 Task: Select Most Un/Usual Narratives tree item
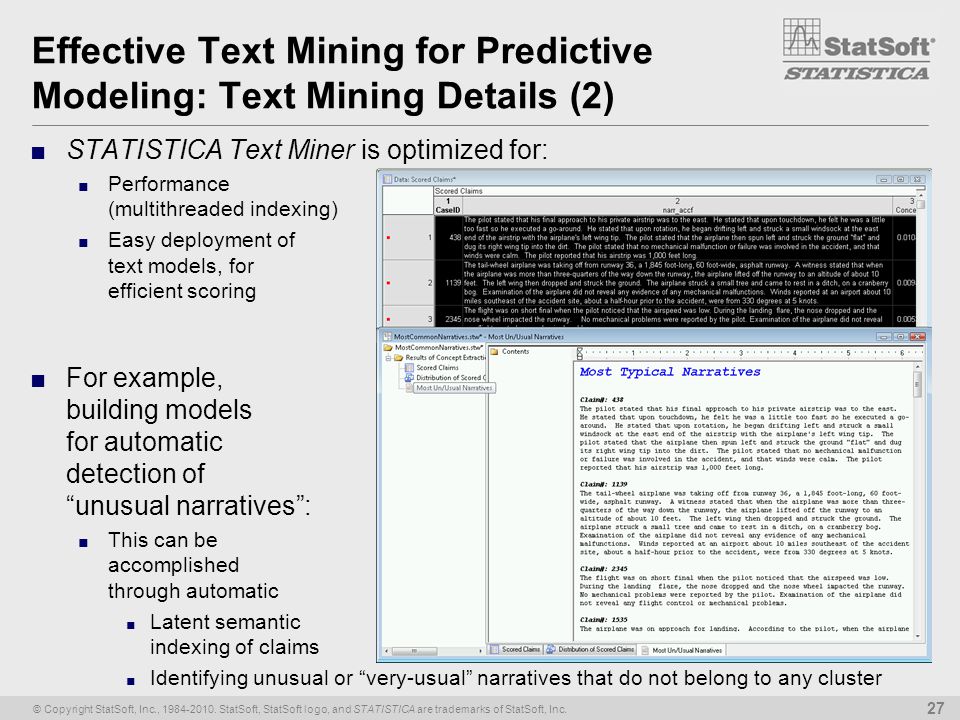pyautogui.click(x=454, y=388)
